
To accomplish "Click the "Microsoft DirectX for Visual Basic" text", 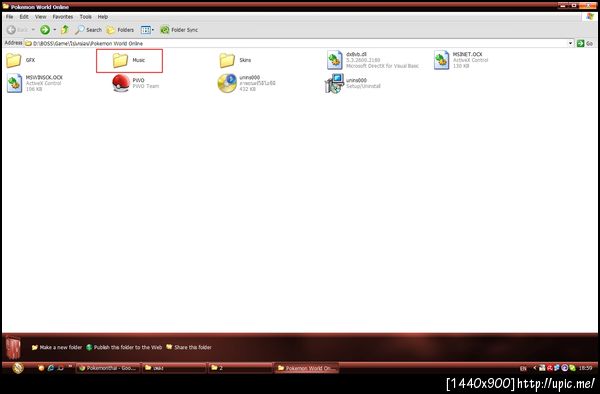I will tap(382, 66).
